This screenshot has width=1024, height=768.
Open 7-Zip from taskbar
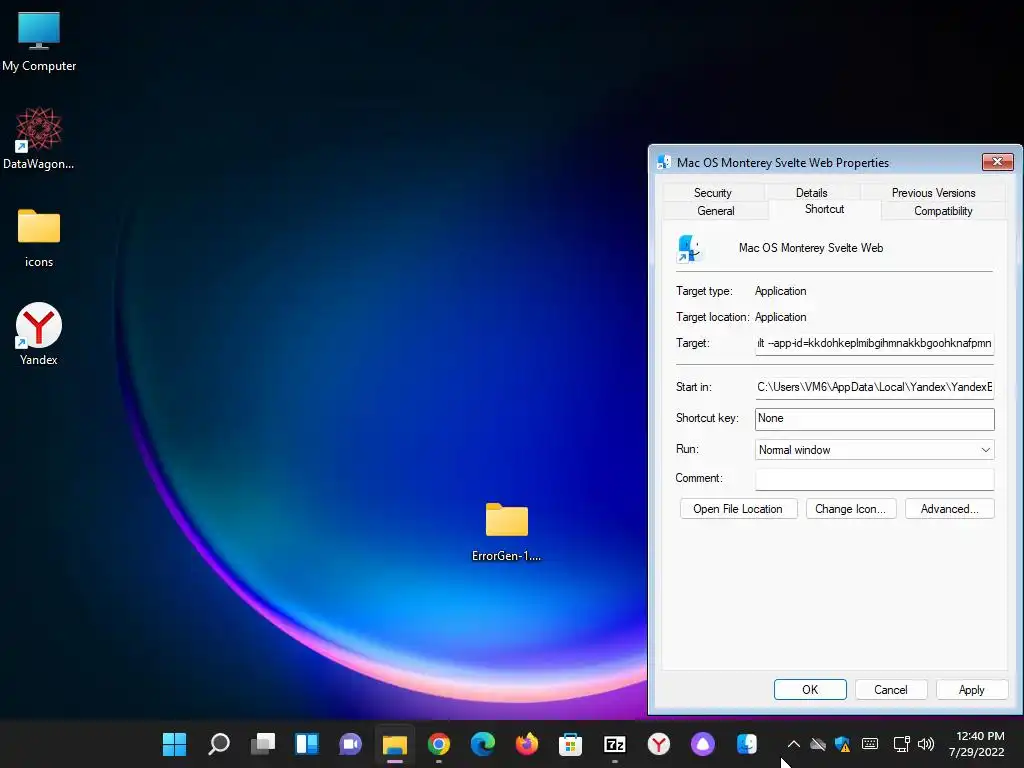point(615,744)
